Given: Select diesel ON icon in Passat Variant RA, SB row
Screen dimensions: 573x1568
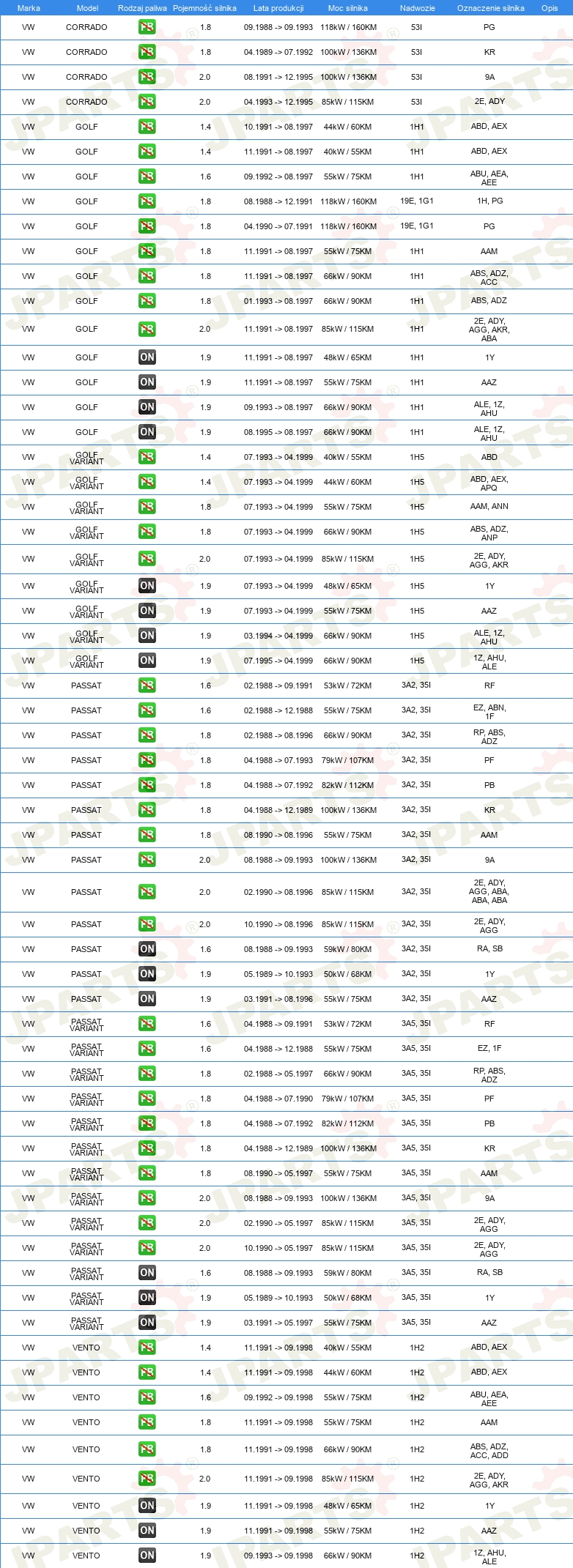Looking at the screenshot, I should click(x=147, y=1273).
